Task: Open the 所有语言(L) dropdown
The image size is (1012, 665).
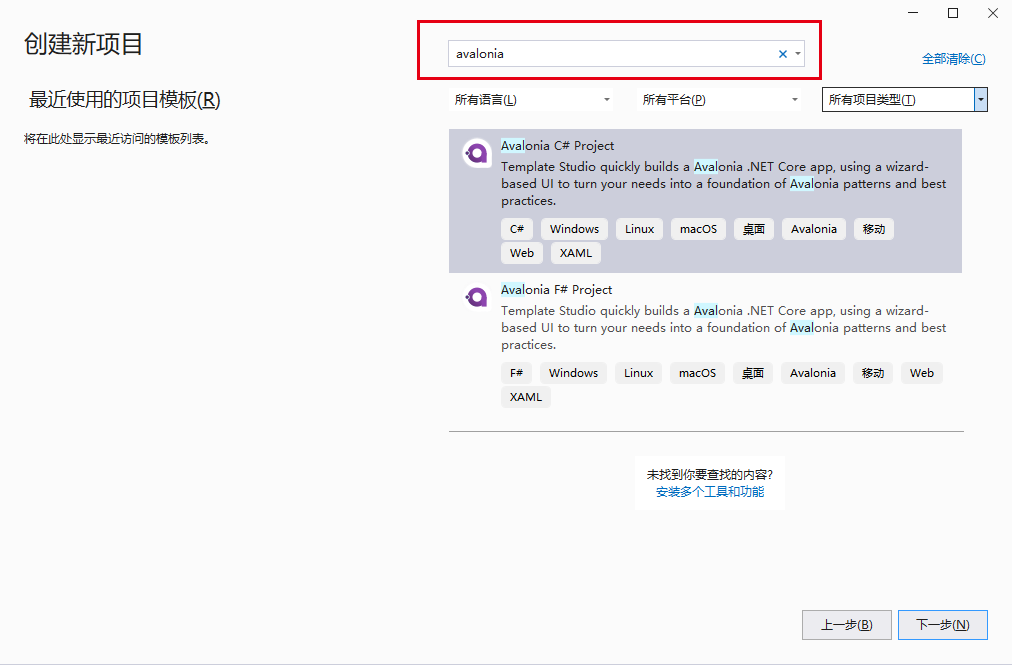Action: pyautogui.click(x=531, y=99)
